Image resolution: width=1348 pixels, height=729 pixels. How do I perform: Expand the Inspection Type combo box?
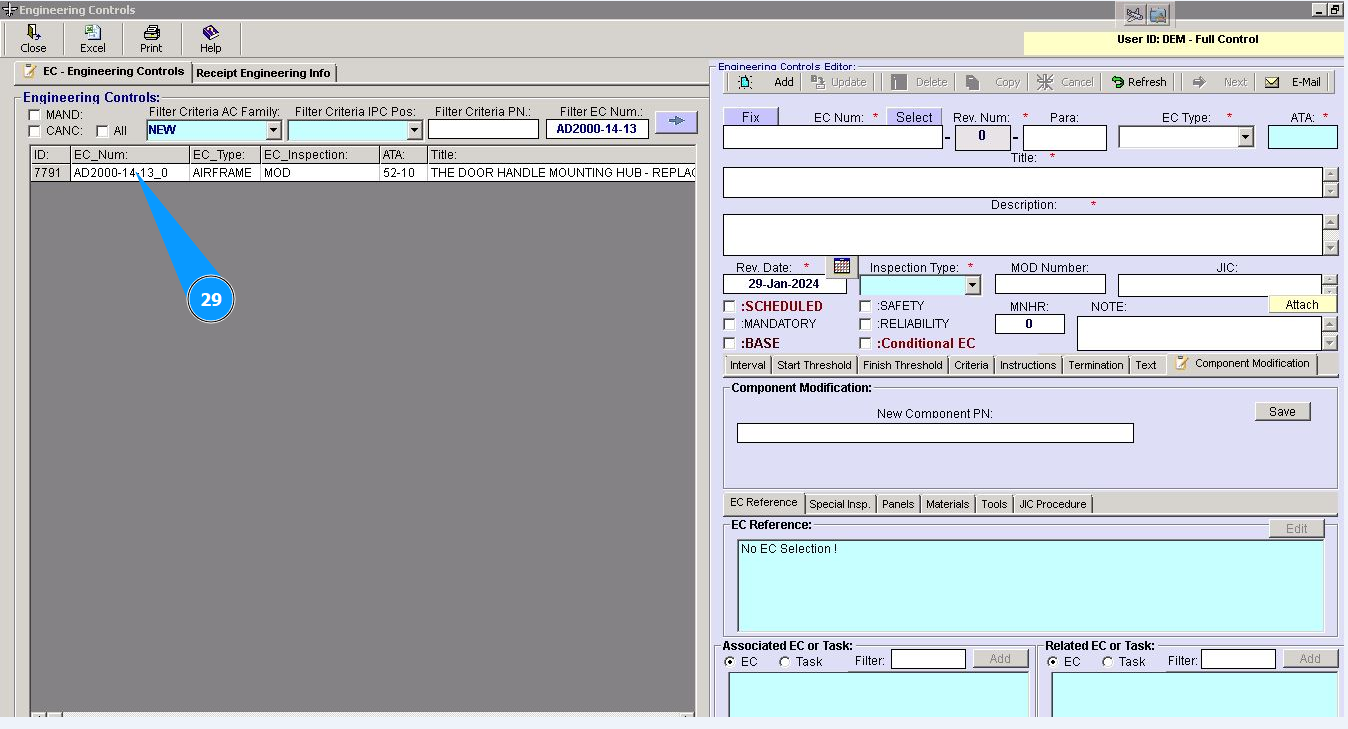pos(973,285)
